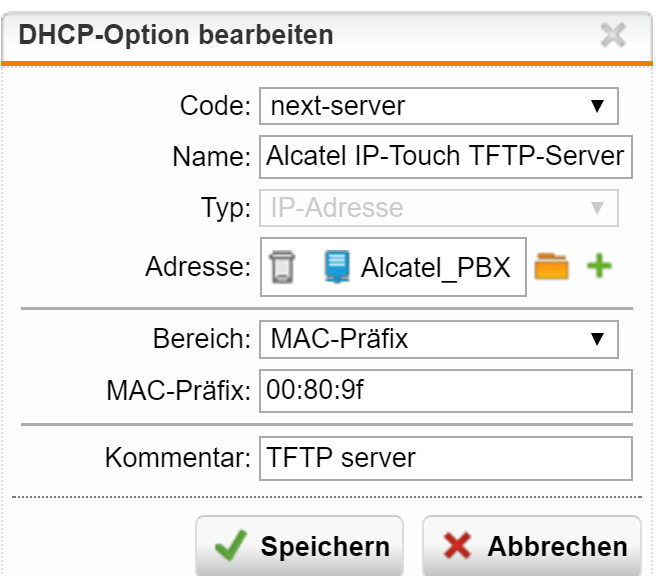Add a new address with the green plus
The image size is (659, 576).
pos(599,266)
